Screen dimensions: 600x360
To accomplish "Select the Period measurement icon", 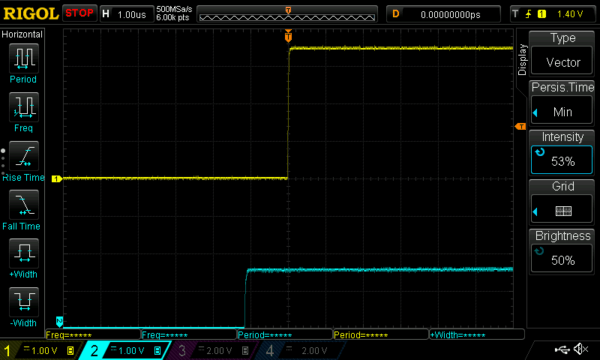I will [24, 58].
